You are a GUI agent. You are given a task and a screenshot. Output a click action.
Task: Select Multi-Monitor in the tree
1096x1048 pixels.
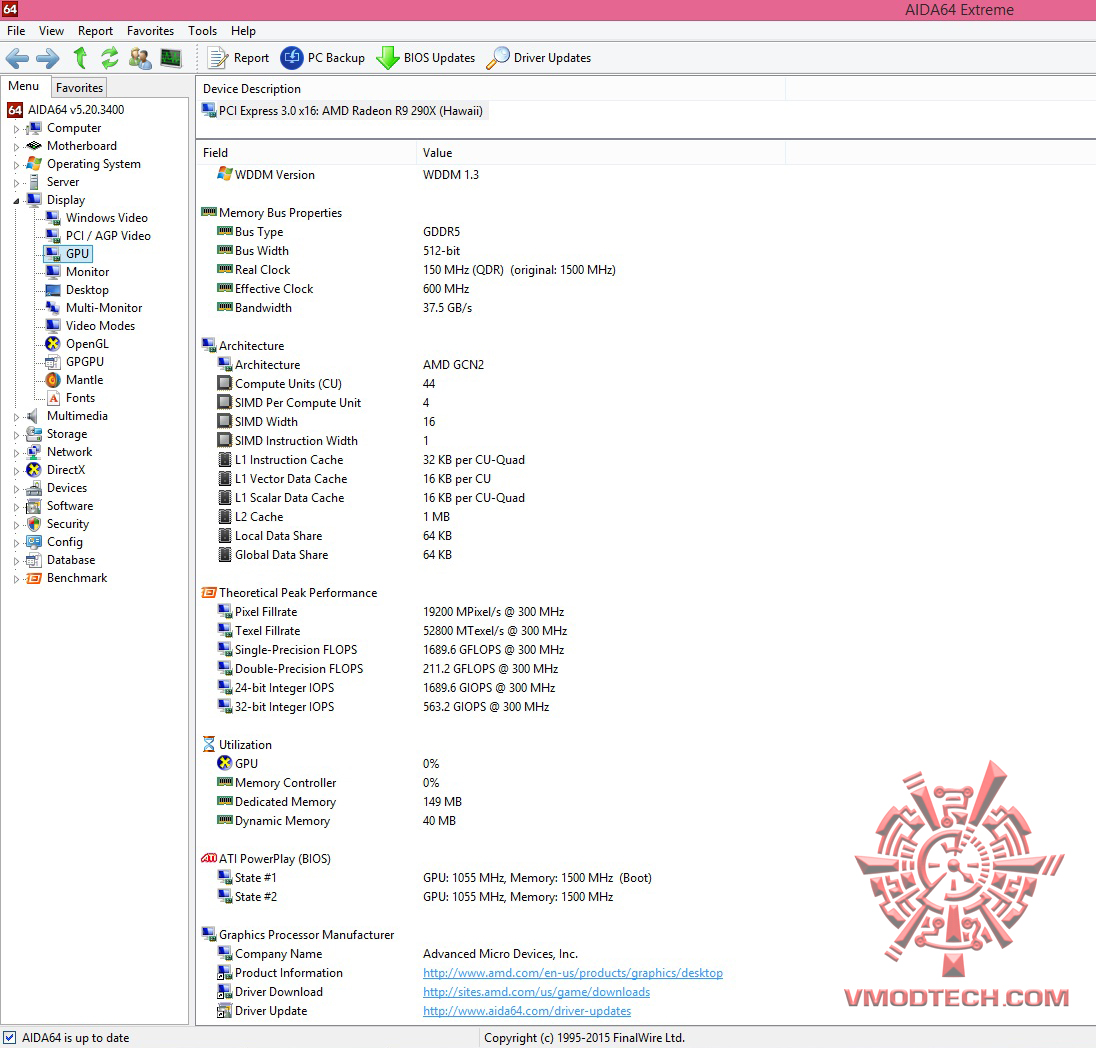(x=103, y=308)
